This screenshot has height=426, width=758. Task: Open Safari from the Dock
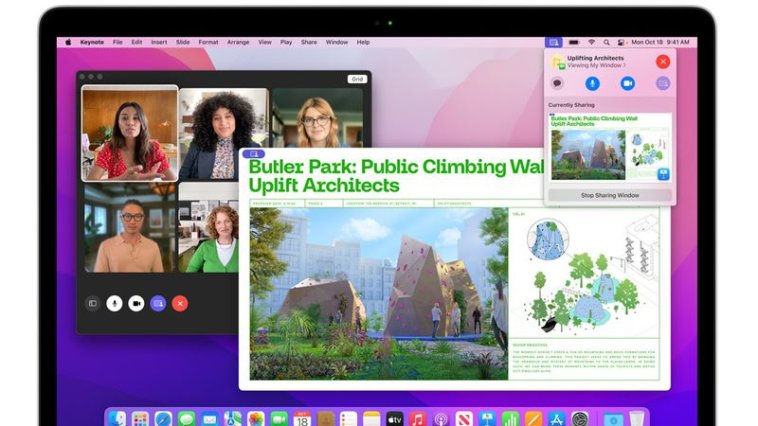pyautogui.click(x=163, y=419)
